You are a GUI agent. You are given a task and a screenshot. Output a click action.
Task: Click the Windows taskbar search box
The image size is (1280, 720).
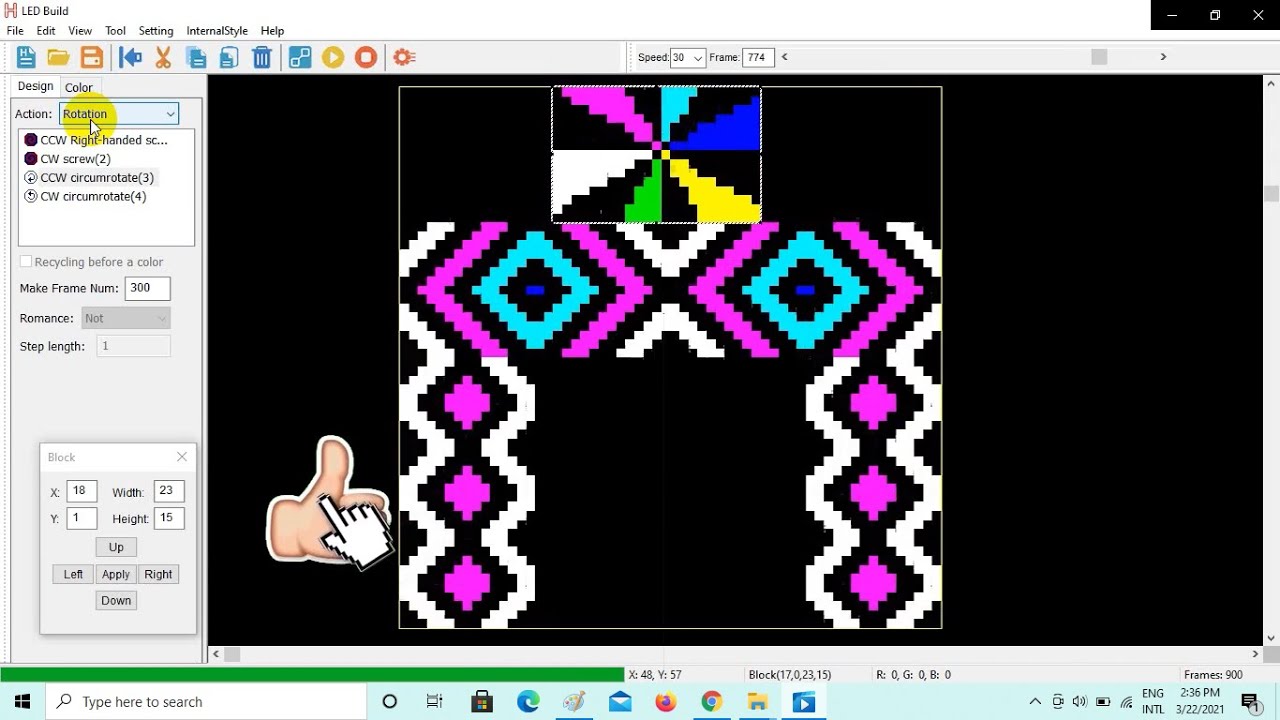[x=205, y=702]
